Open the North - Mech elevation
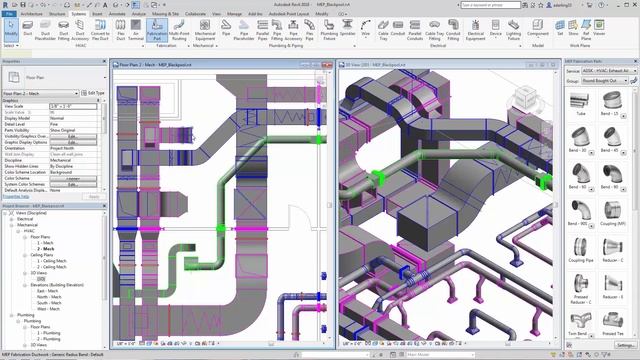The width and height of the screenshot is (640, 360). 49,297
